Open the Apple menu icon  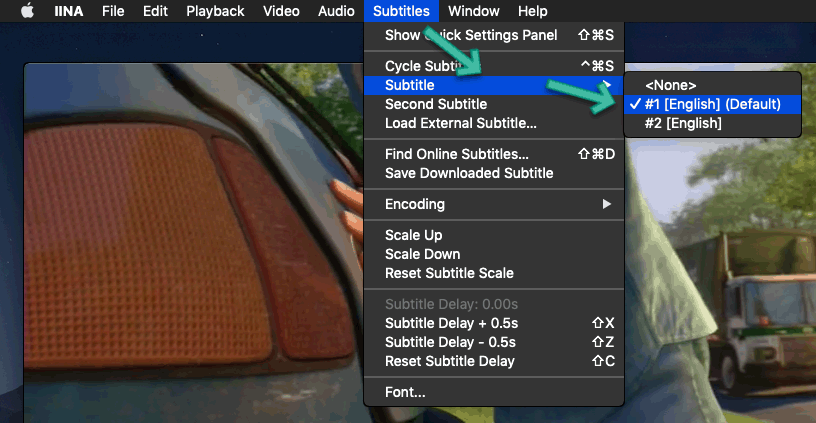[x=28, y=11]
